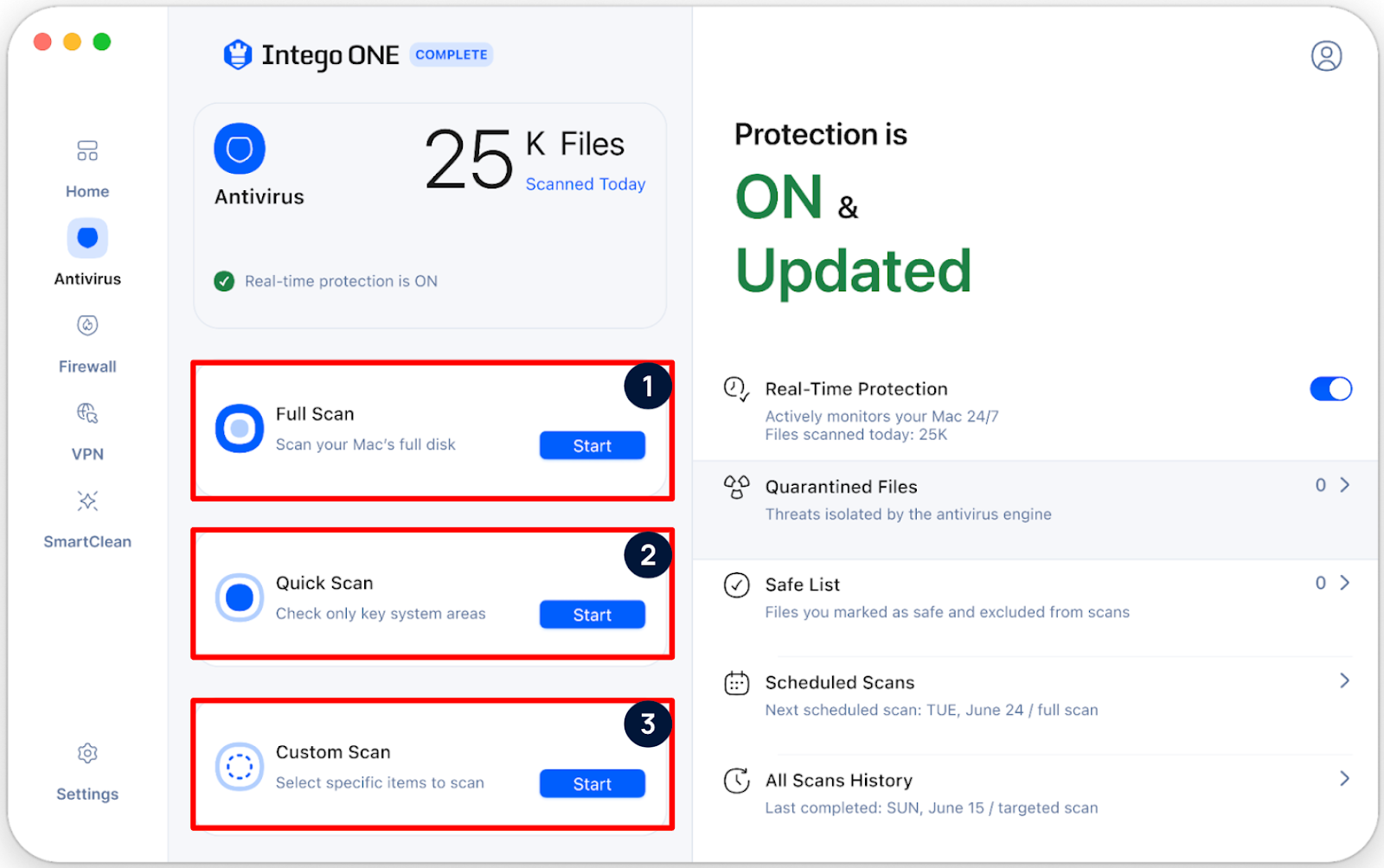Go to the Home label in sidebar

[87, 191]
